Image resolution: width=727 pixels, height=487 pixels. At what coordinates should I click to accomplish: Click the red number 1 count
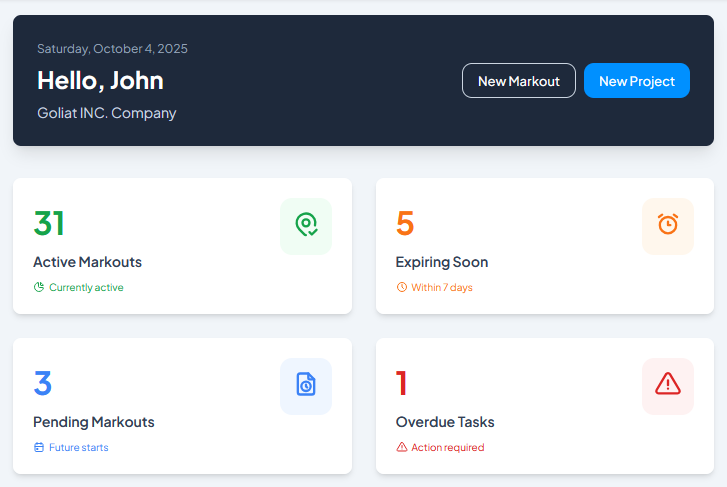(x=402, y=384)
